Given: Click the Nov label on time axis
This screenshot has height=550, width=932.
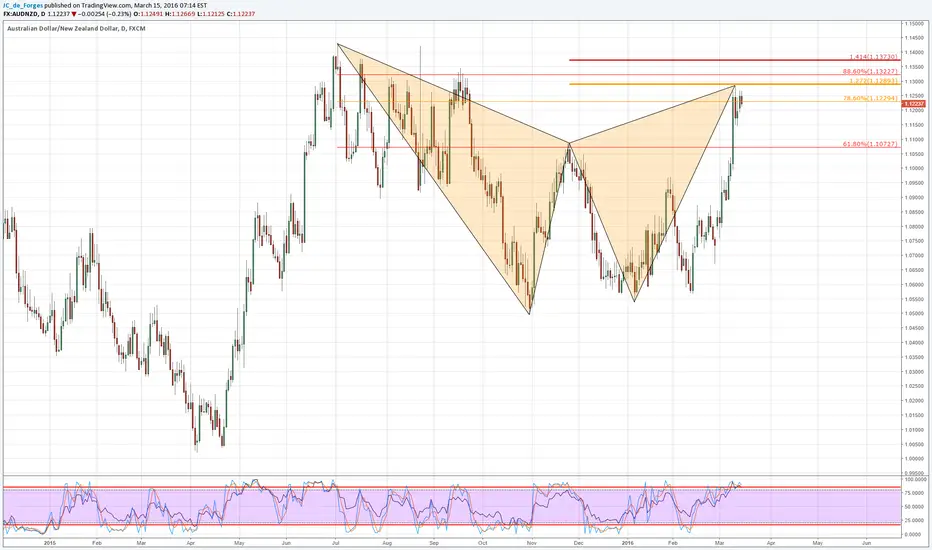Looking at the screenshot, I should 532,543.
